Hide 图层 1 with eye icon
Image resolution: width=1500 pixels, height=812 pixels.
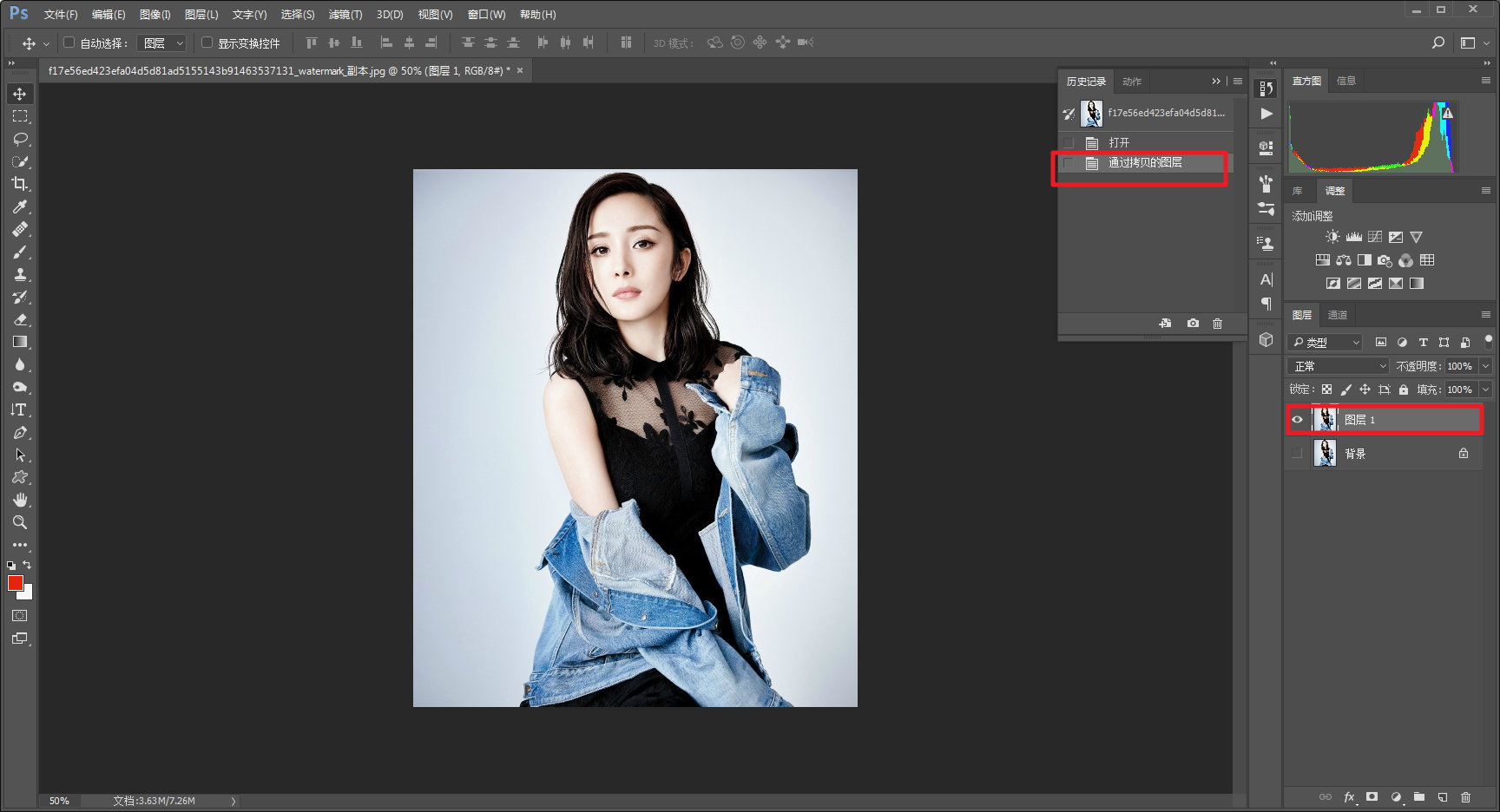pos(1297,420)
